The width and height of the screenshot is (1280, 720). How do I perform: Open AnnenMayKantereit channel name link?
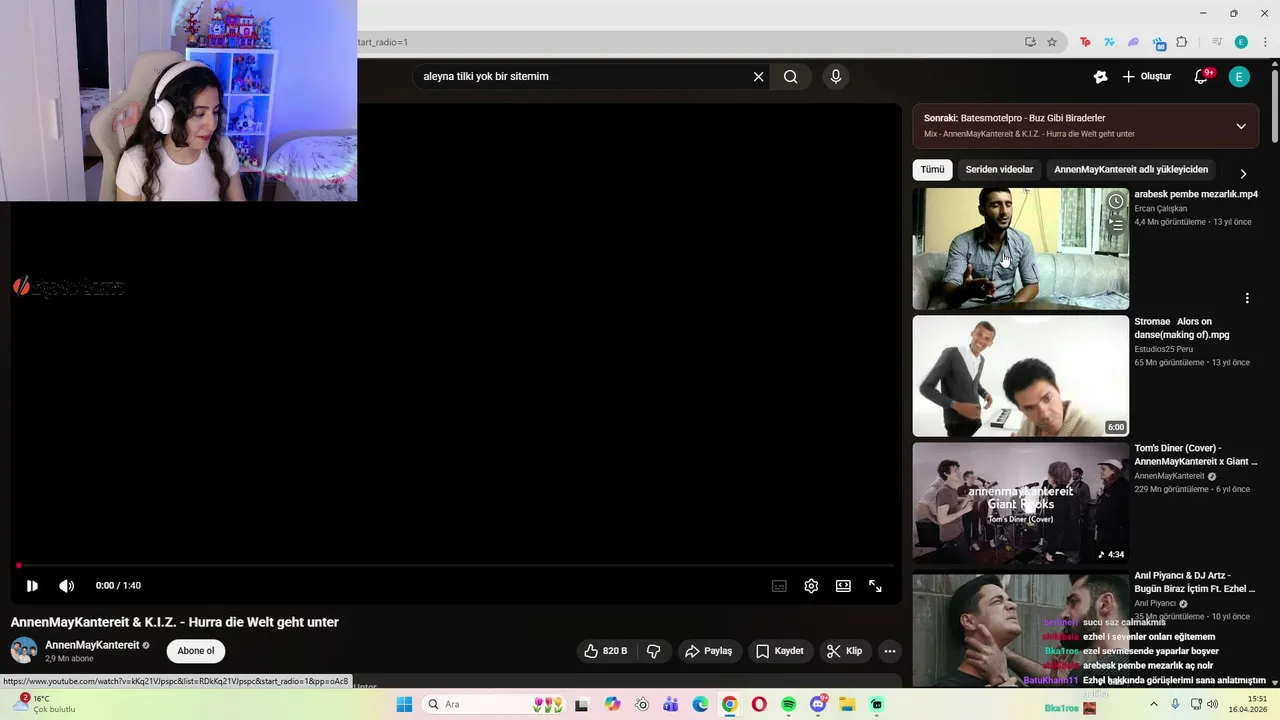(x=92, y=645)
